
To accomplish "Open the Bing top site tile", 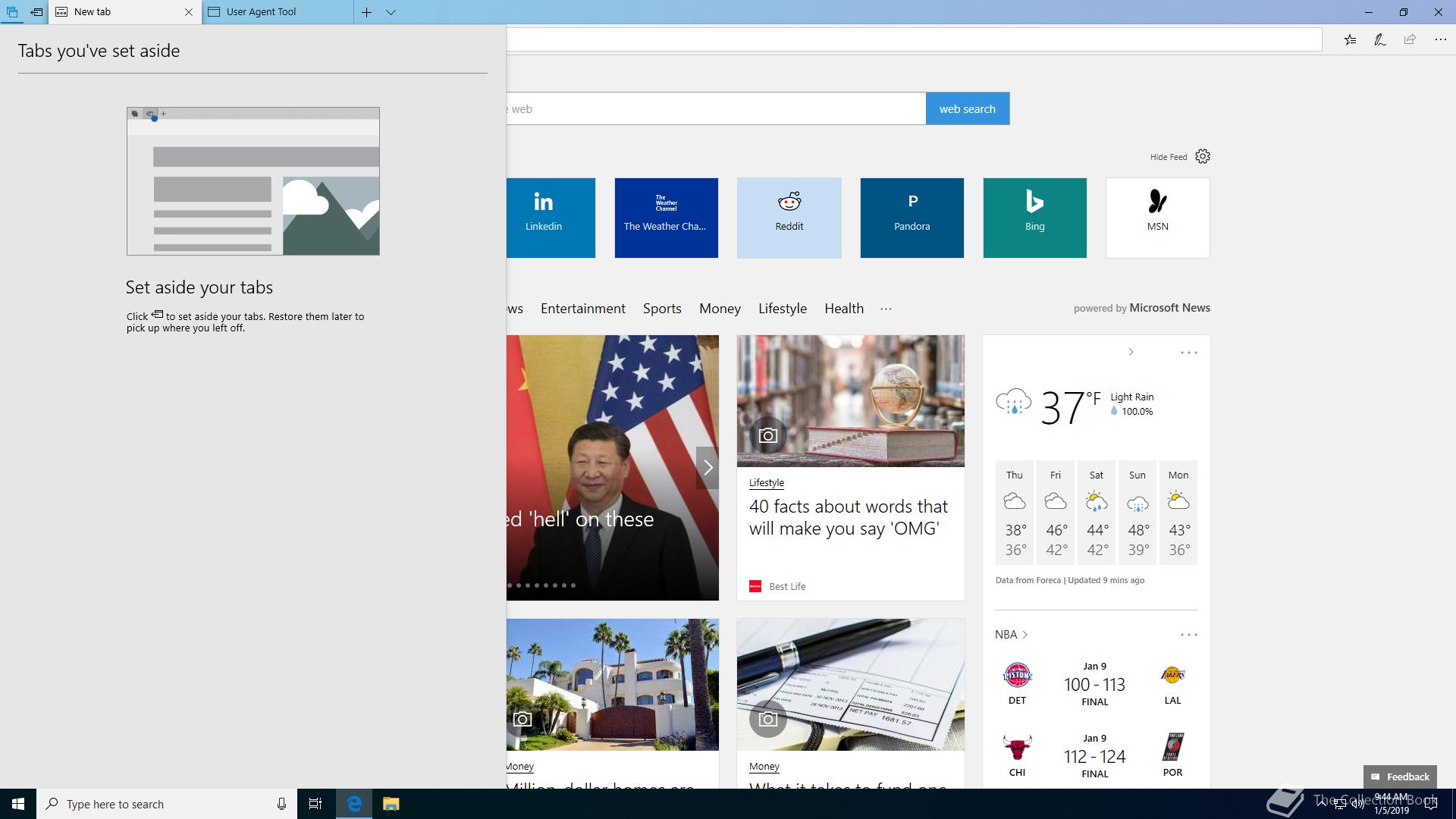I will click(1034, 218).
